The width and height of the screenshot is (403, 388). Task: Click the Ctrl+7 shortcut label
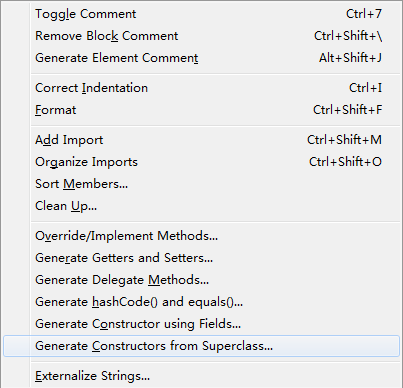pyautogui.click(x=364, y=14)
